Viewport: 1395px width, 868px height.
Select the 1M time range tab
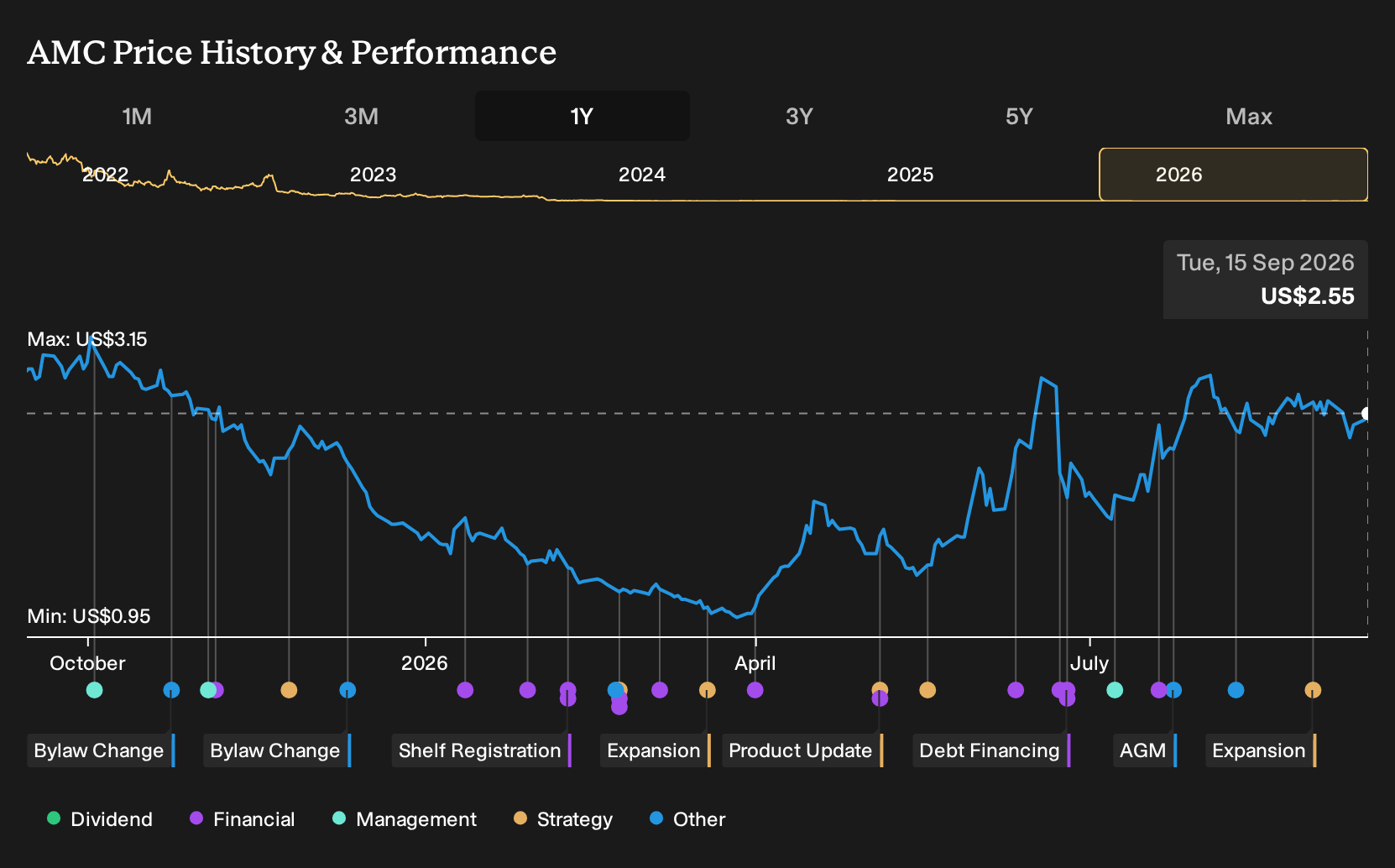[137, 117]
